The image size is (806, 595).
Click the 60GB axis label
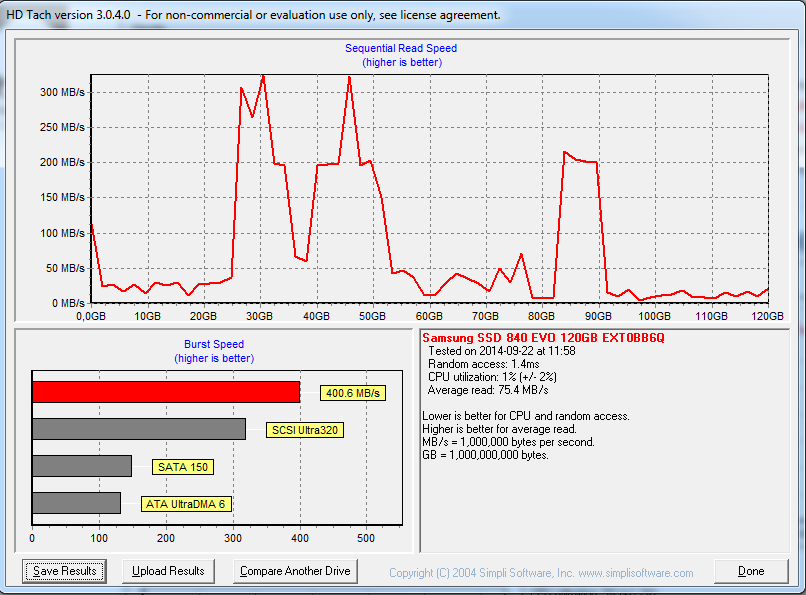click(x=429, y=316)
